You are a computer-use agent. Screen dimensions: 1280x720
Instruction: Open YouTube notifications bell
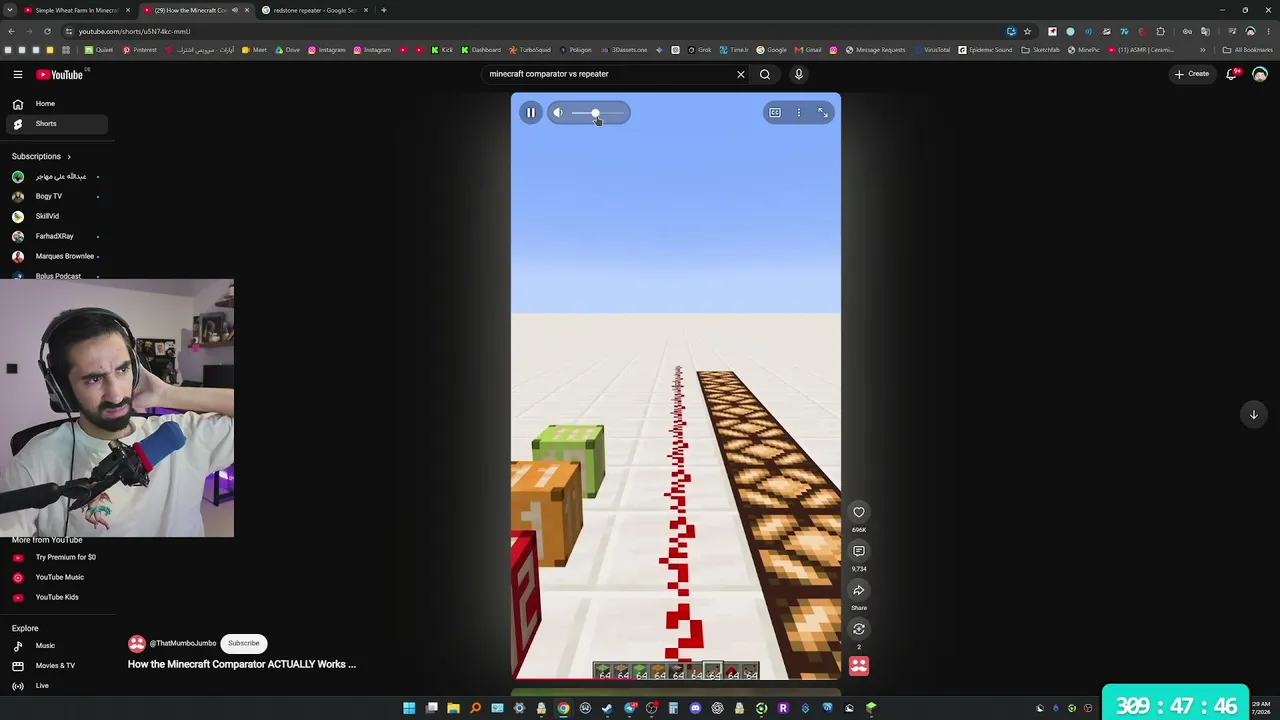[1232, 74]
